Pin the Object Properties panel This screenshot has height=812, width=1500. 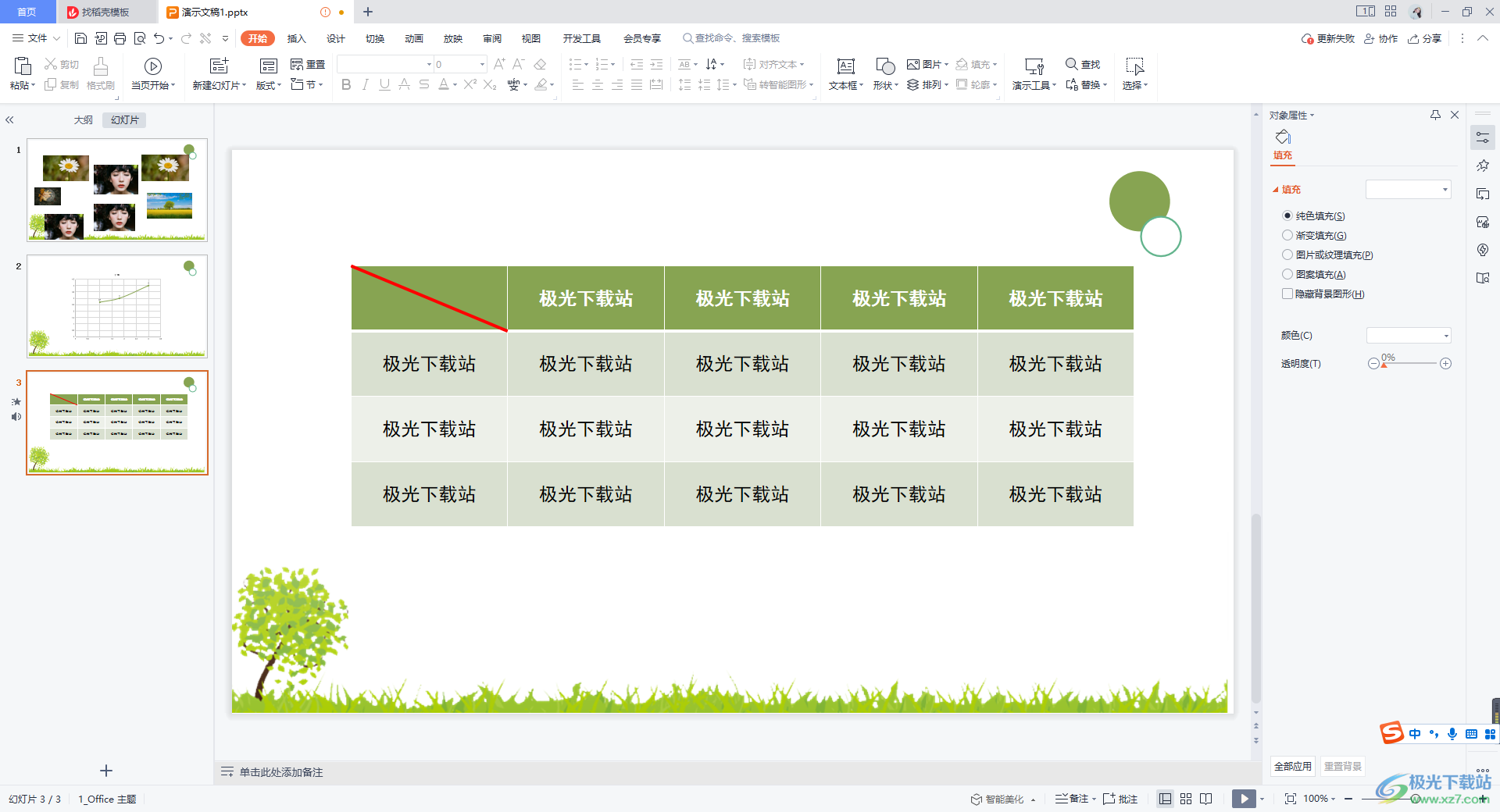tap(1435, 115)
